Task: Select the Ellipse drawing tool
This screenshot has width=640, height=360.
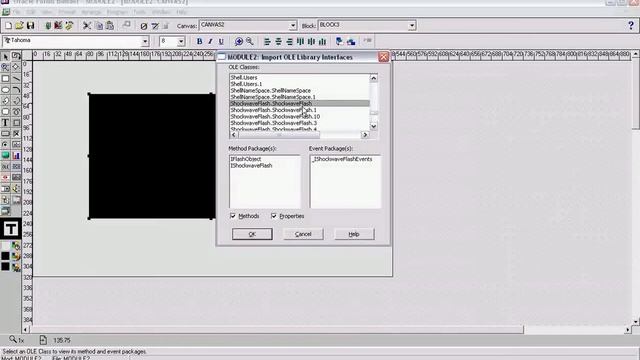Action: coord(5,89)
